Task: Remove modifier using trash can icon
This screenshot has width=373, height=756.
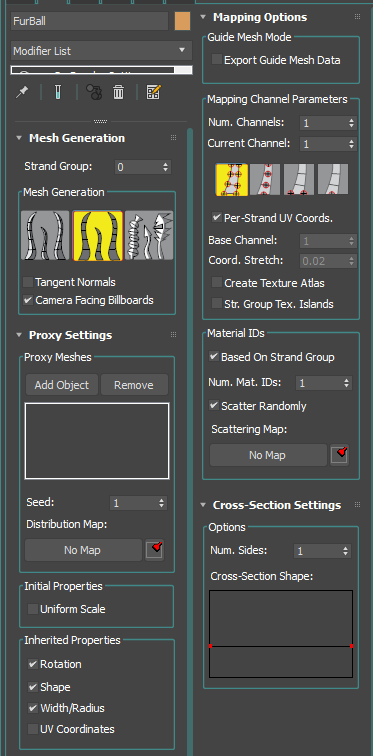Action: tap(118, 92)
